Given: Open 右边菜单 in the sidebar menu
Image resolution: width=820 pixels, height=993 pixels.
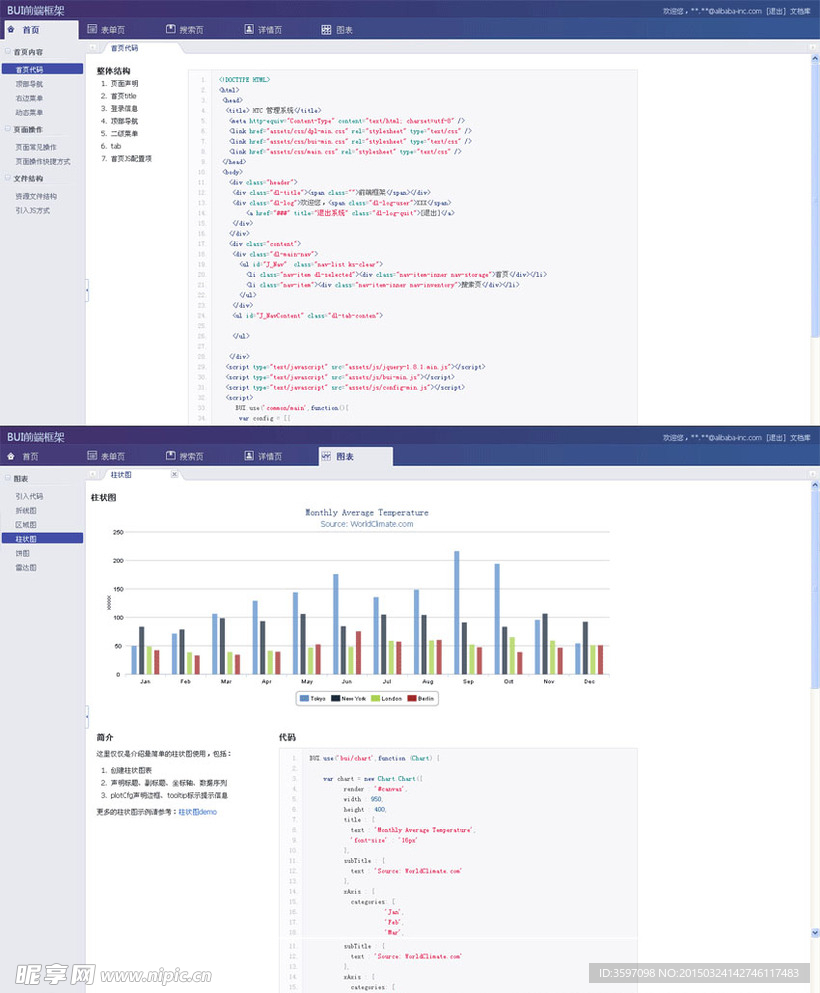Looking at the screenshot, I should 29,98.
